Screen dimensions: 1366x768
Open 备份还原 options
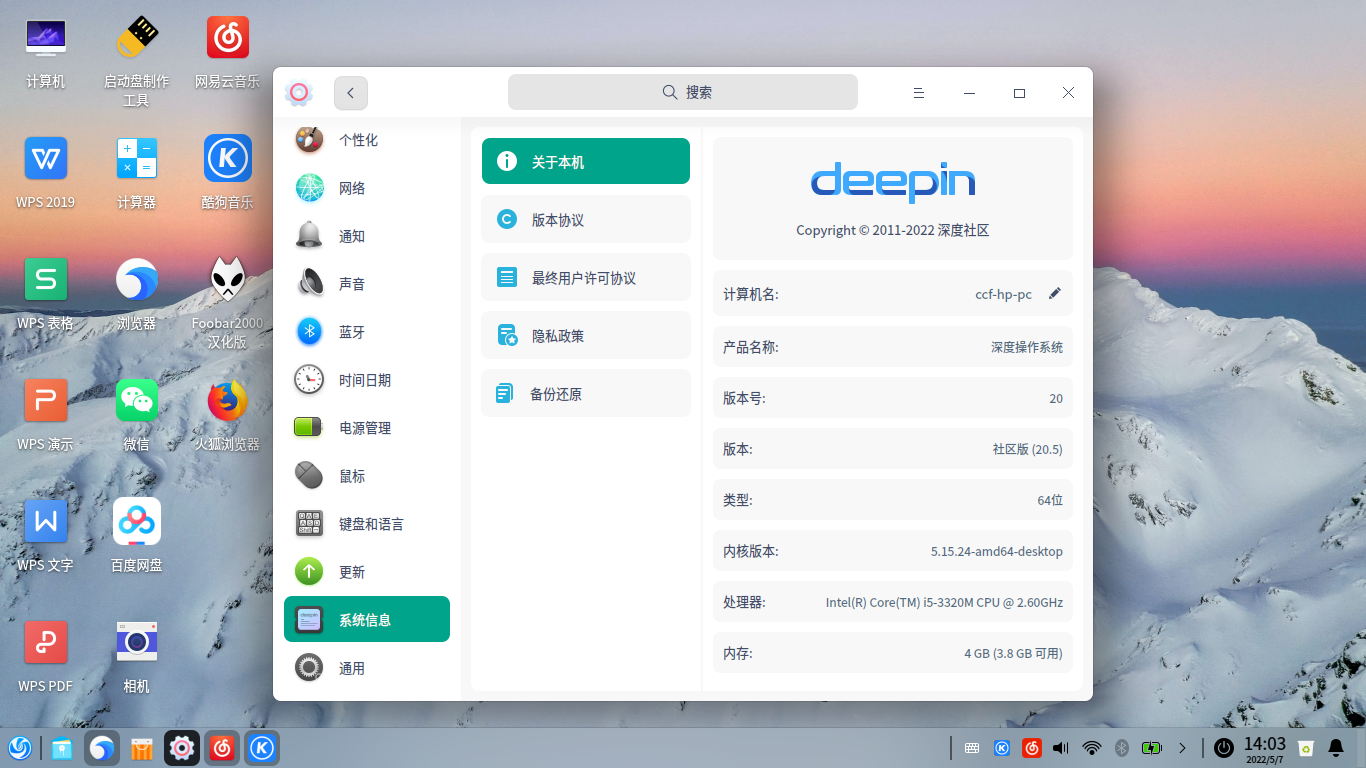pyautogui.click(x=585, y=393)
